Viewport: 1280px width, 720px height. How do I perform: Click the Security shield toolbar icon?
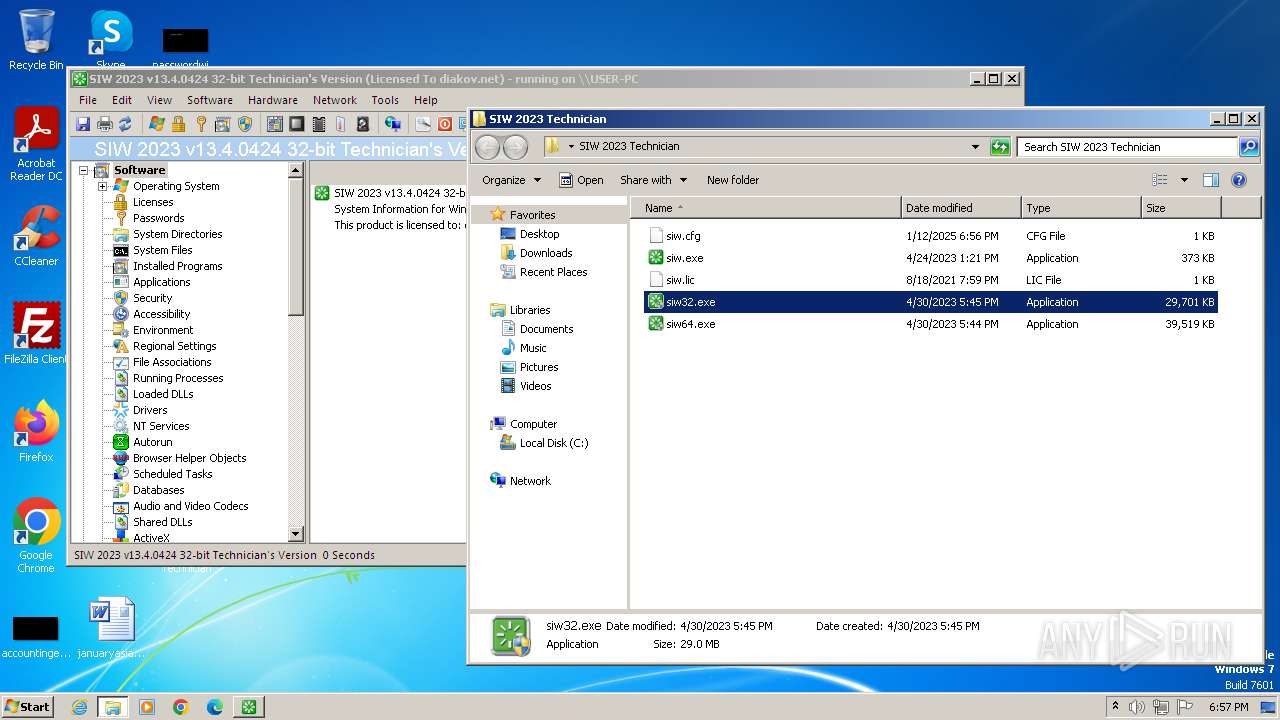pos(245,124)
